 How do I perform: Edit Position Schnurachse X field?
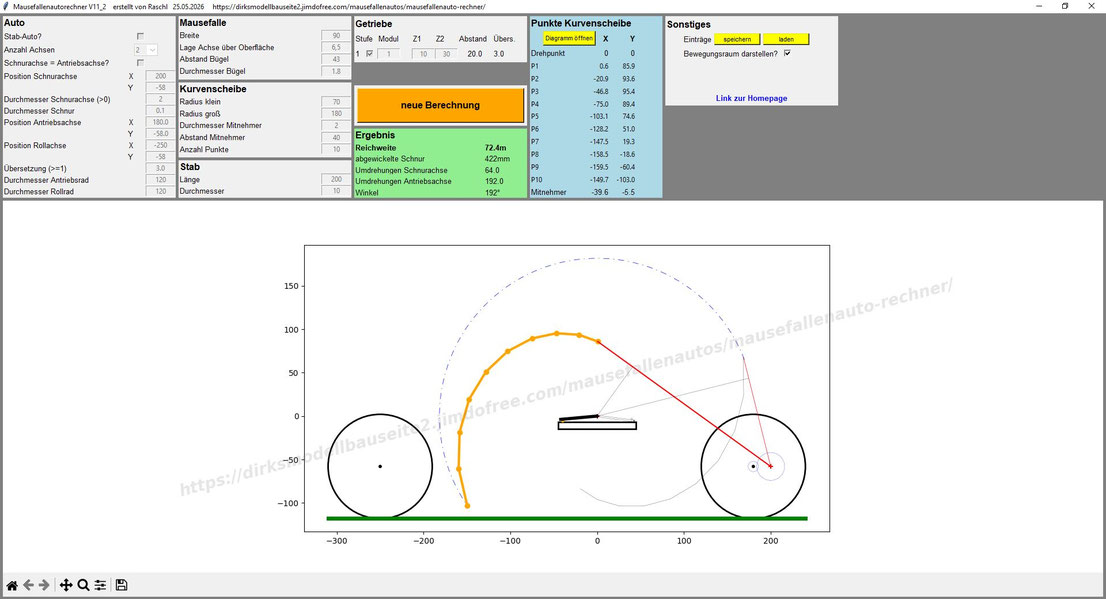(160, 76)
